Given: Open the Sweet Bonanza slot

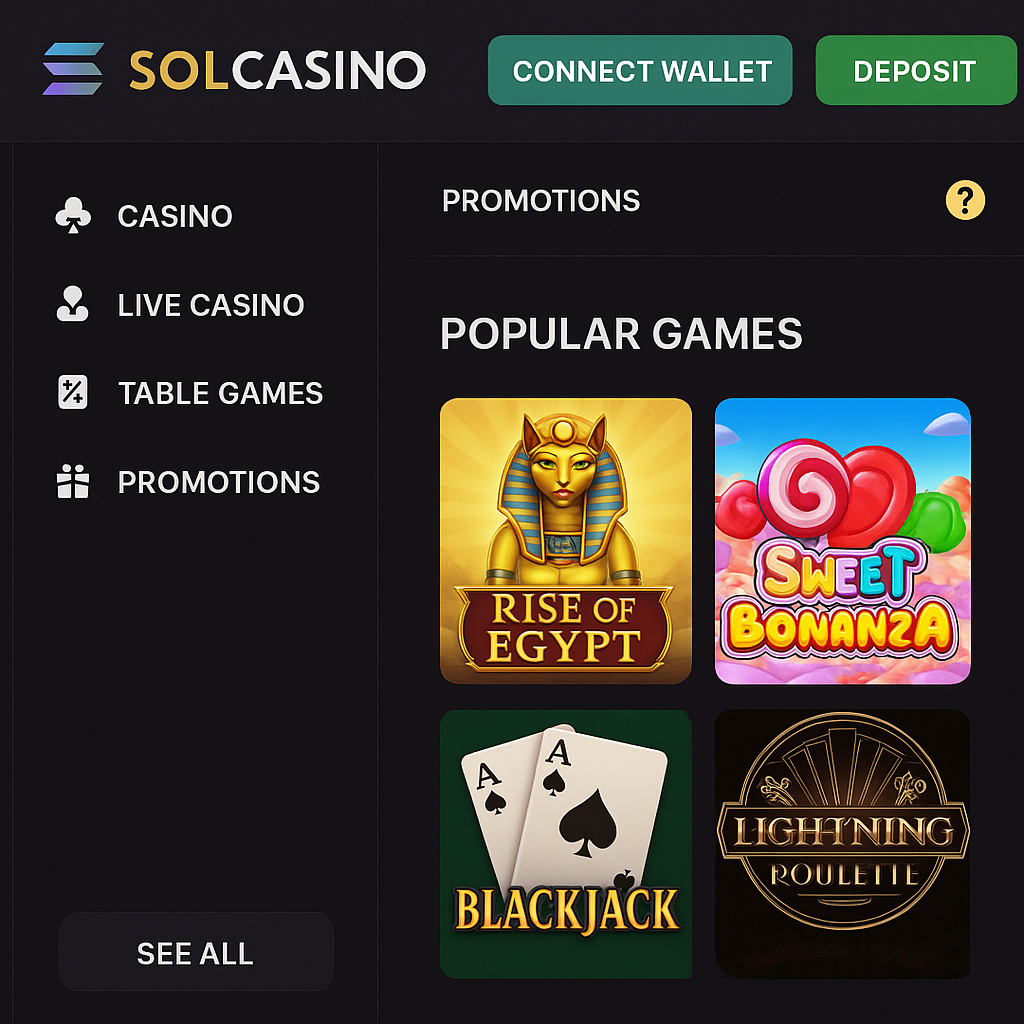Looking at the screenshot, I should [841, 540].
